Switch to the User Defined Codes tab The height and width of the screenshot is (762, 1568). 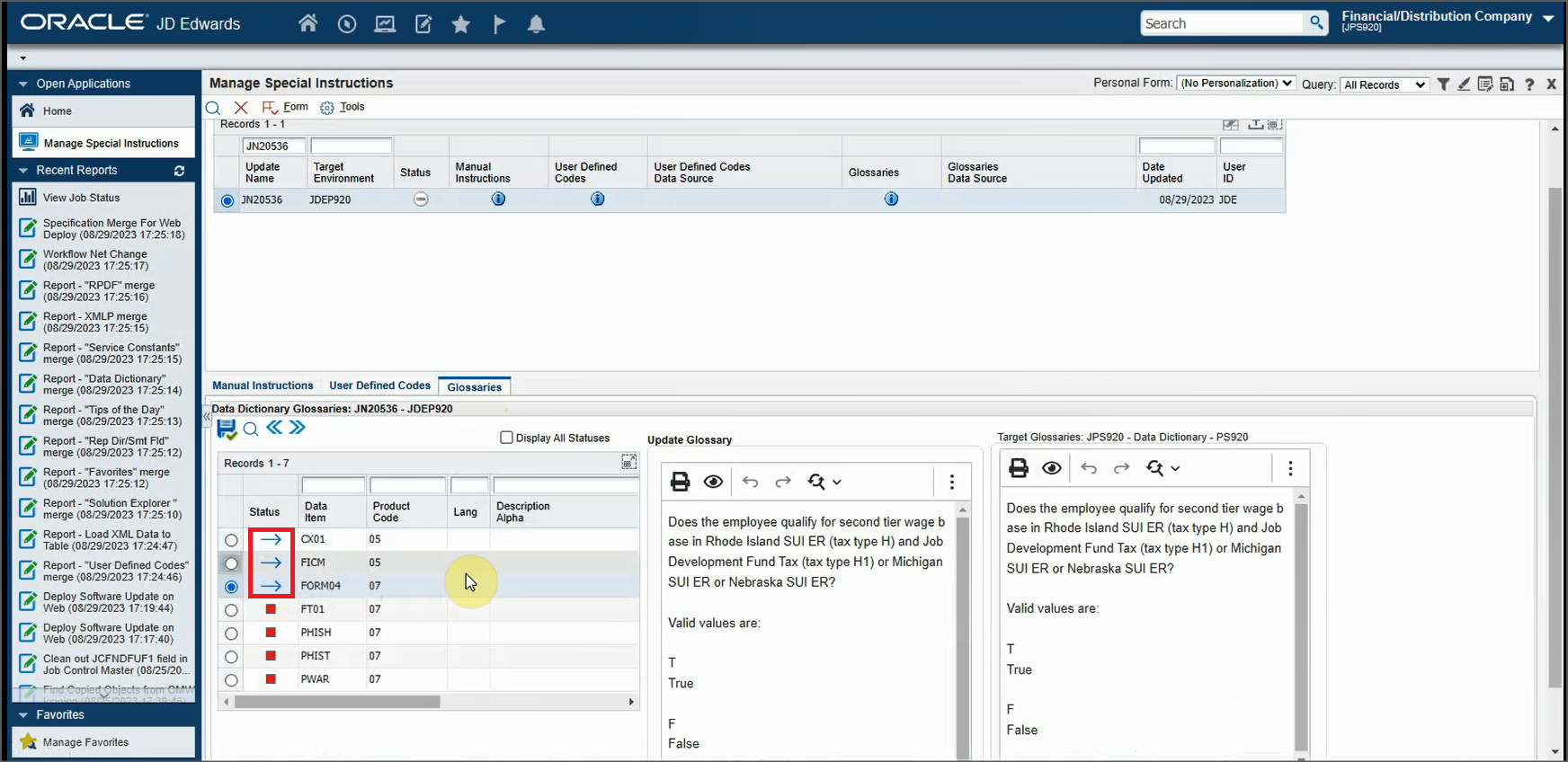pos(379,385)
